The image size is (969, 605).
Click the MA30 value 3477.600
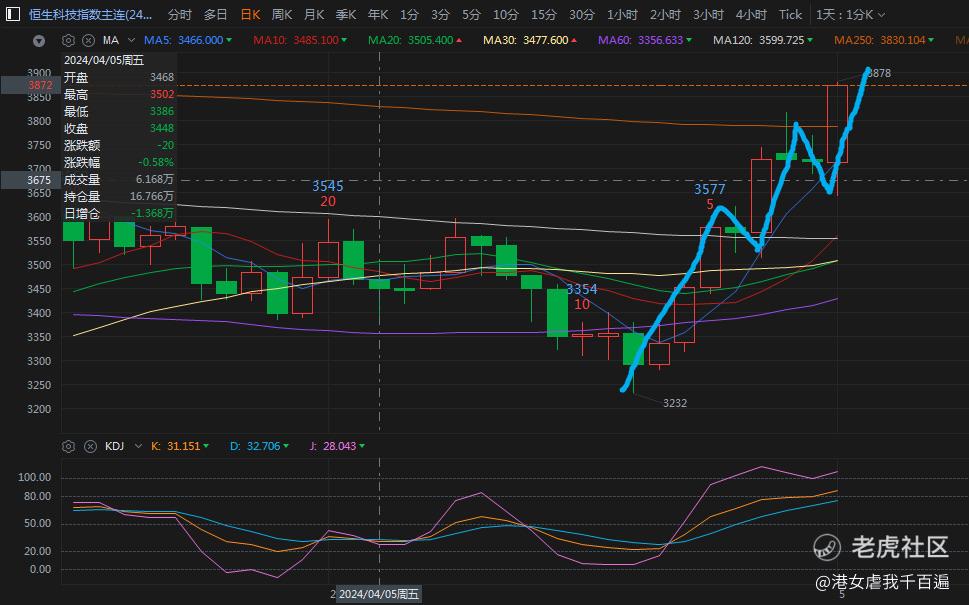(x=546, y=40)
